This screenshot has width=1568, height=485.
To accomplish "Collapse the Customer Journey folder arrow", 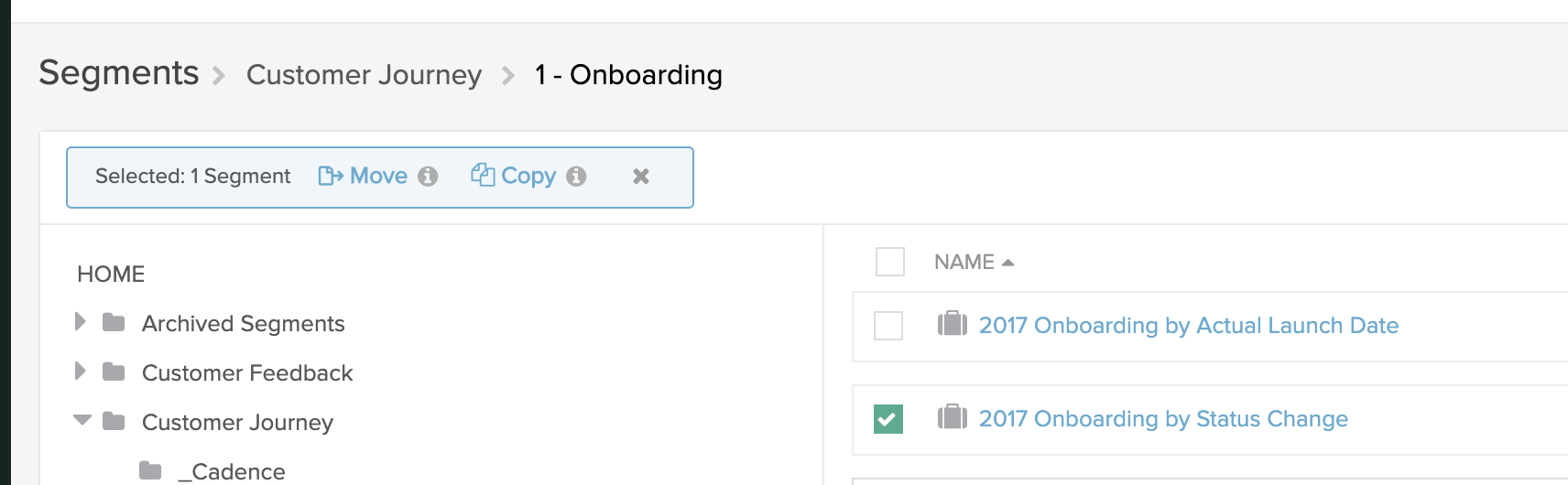I will (82, 420).
